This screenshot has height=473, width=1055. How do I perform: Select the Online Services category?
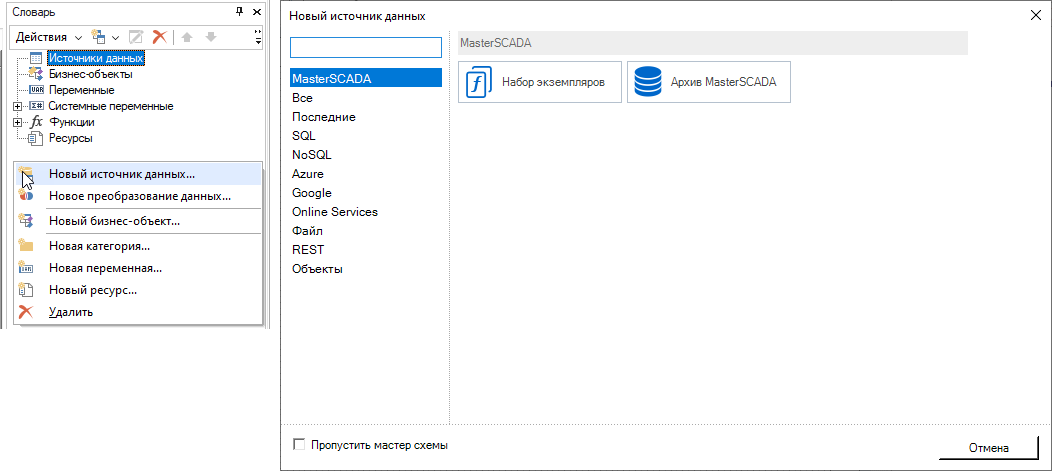click(366, 211)
